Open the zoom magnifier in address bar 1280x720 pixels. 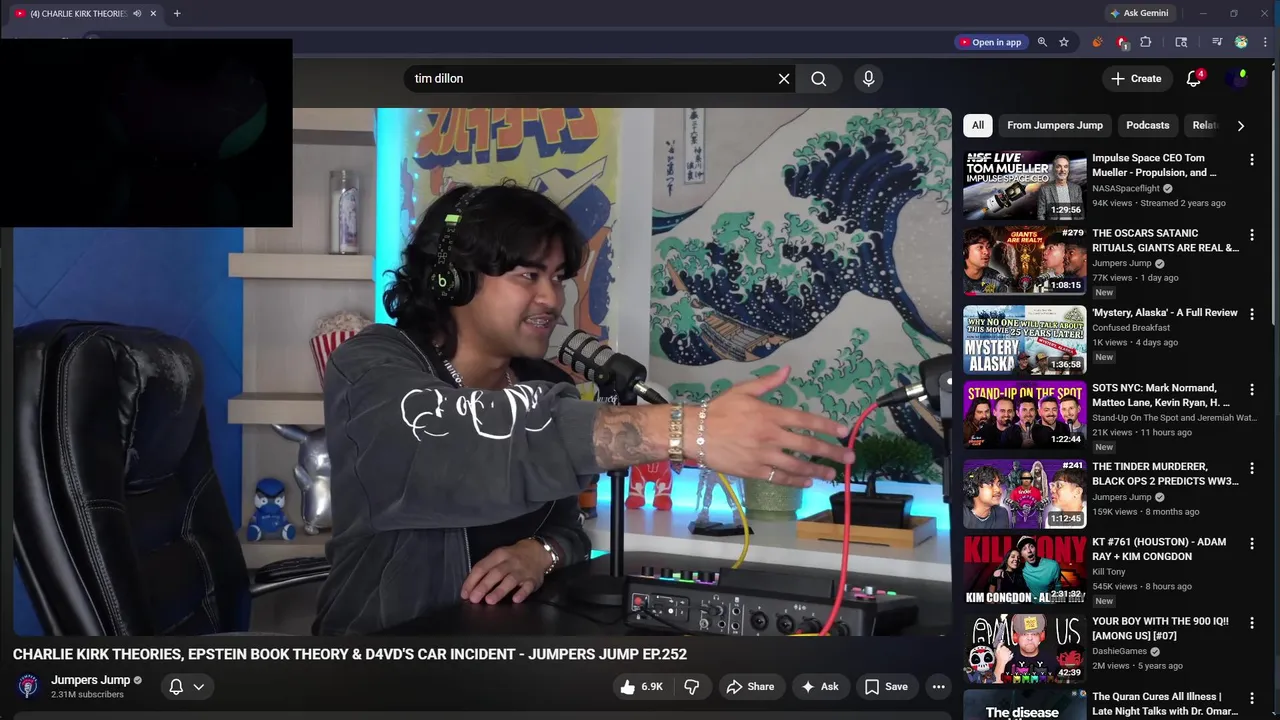[x=1042, y=42]
